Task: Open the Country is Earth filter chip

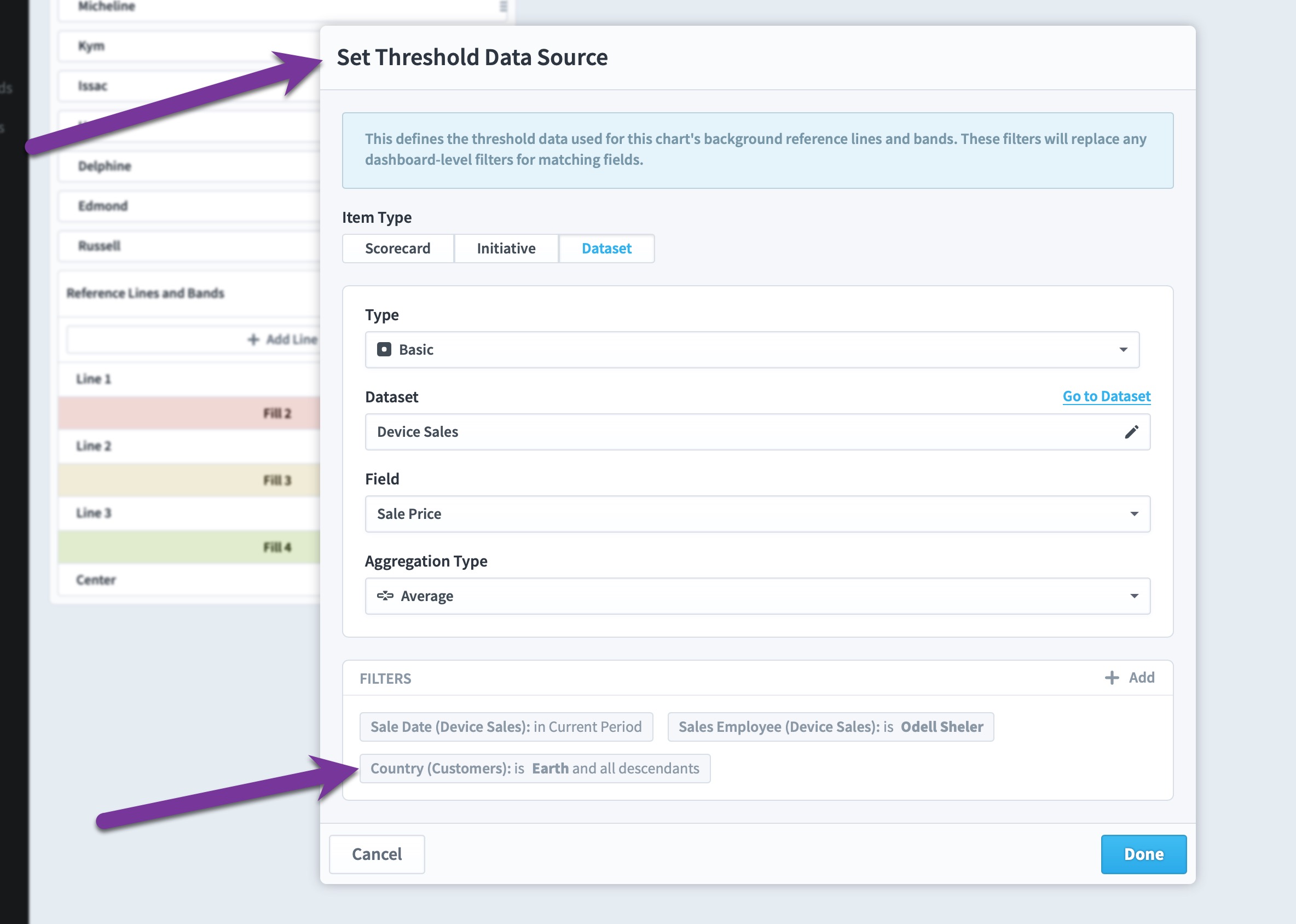Action: click(x=535, y=769)
